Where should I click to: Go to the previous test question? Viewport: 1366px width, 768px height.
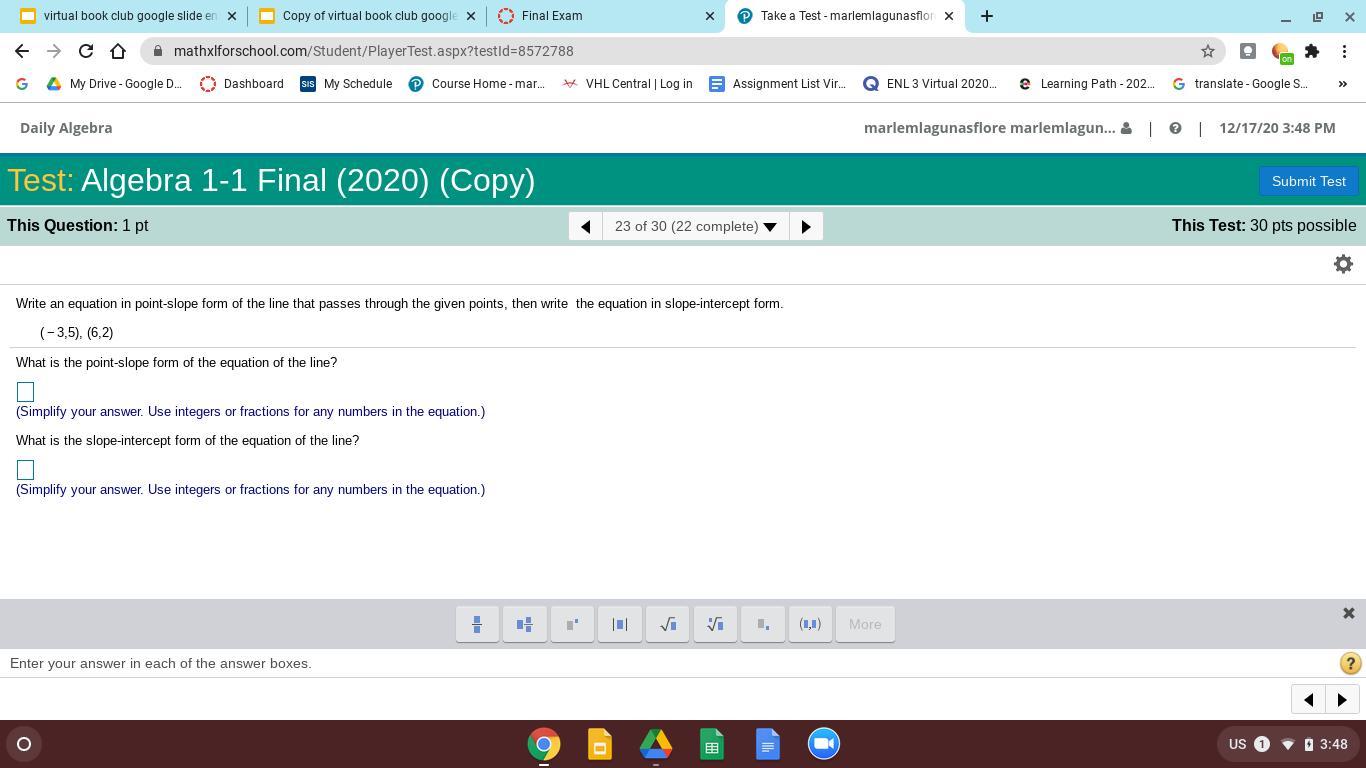[586, 226]
